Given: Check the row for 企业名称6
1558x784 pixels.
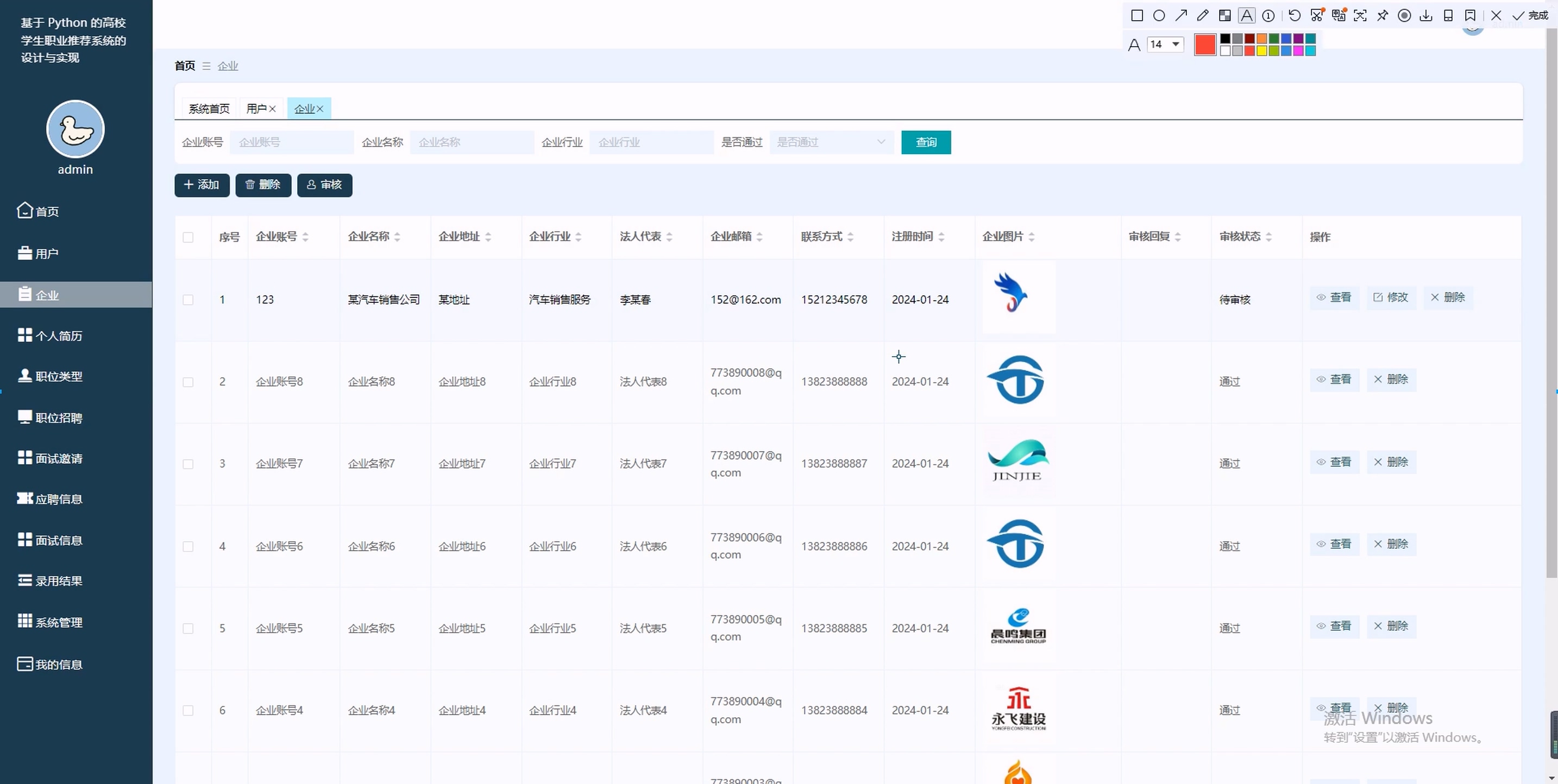Looking at the screenshot, I should (188, 546).
